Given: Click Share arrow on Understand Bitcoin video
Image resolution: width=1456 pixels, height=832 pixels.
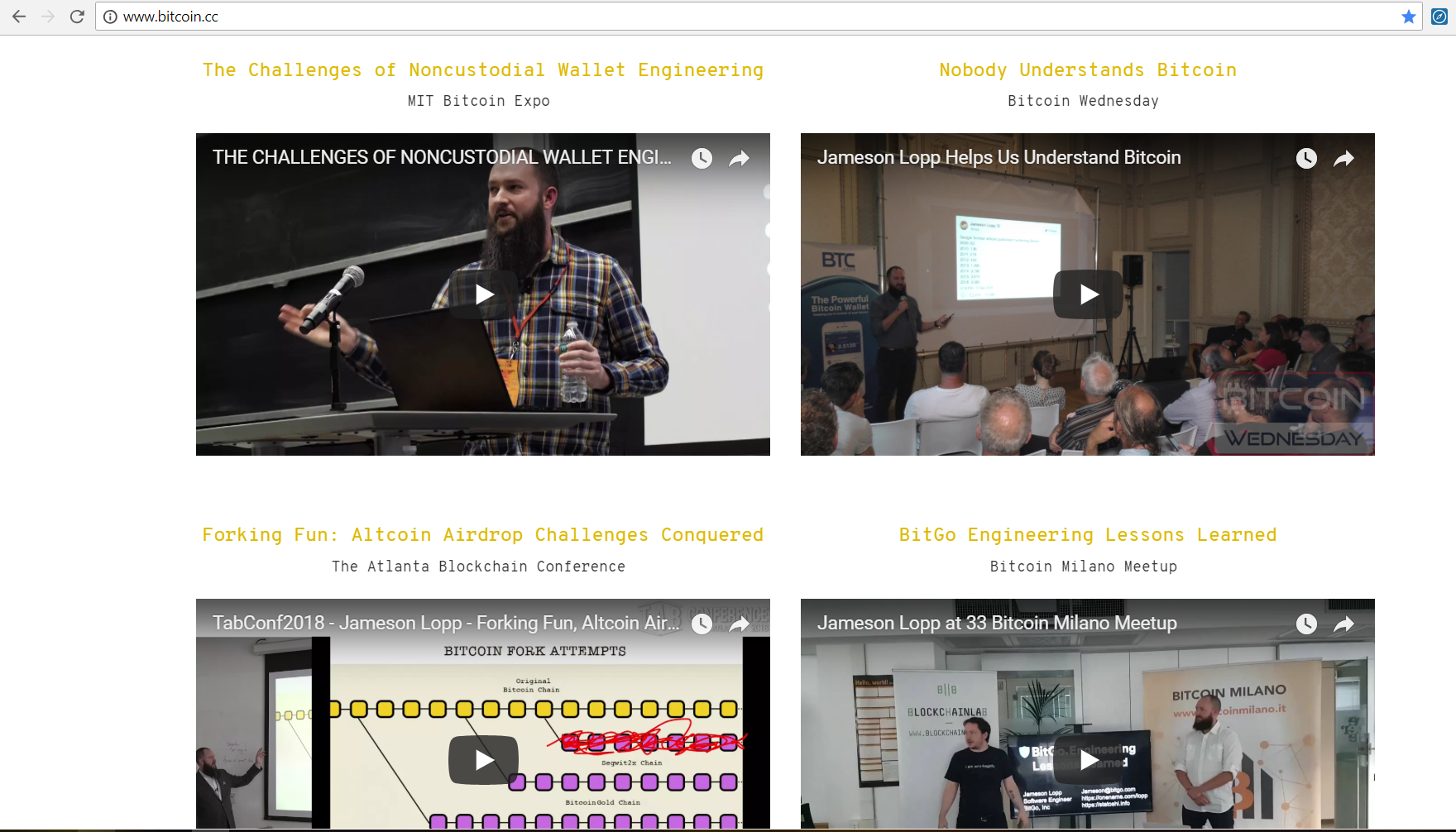Looking at the screenshot, I should (x=1343, y=158).
